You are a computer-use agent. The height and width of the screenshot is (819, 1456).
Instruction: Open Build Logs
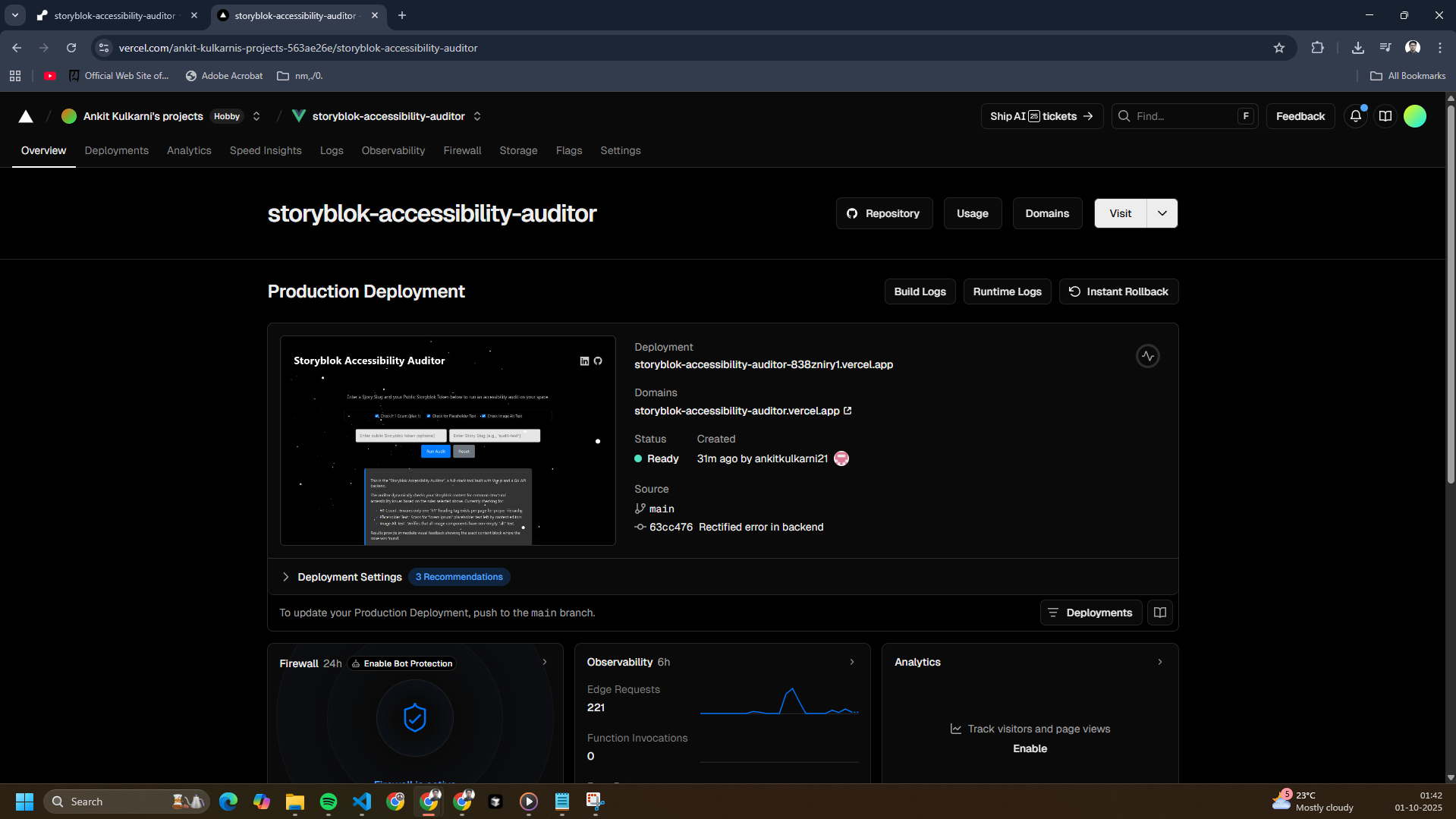[920, 291]
